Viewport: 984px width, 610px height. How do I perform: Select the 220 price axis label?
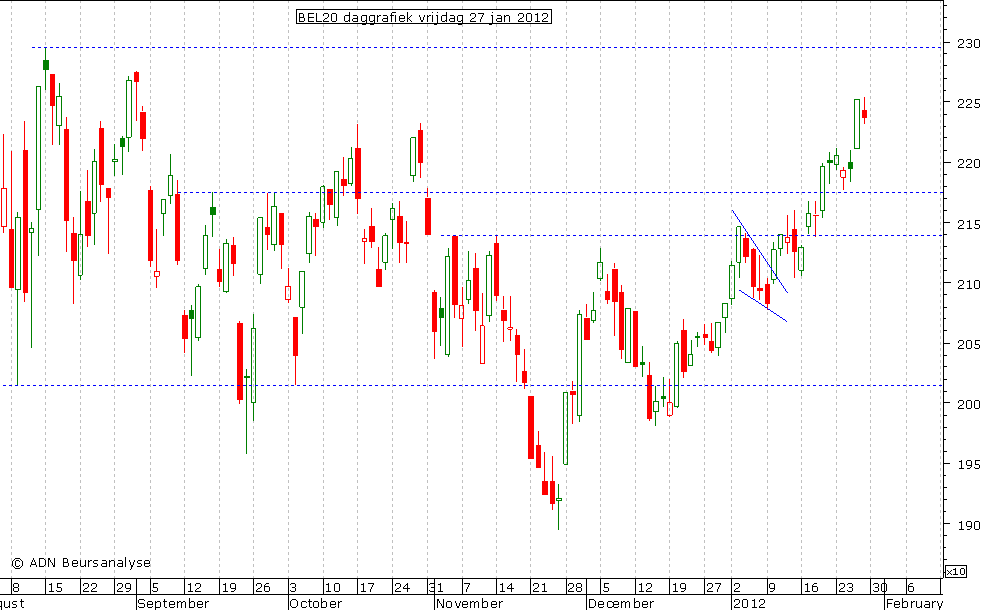tap(968, 164)
